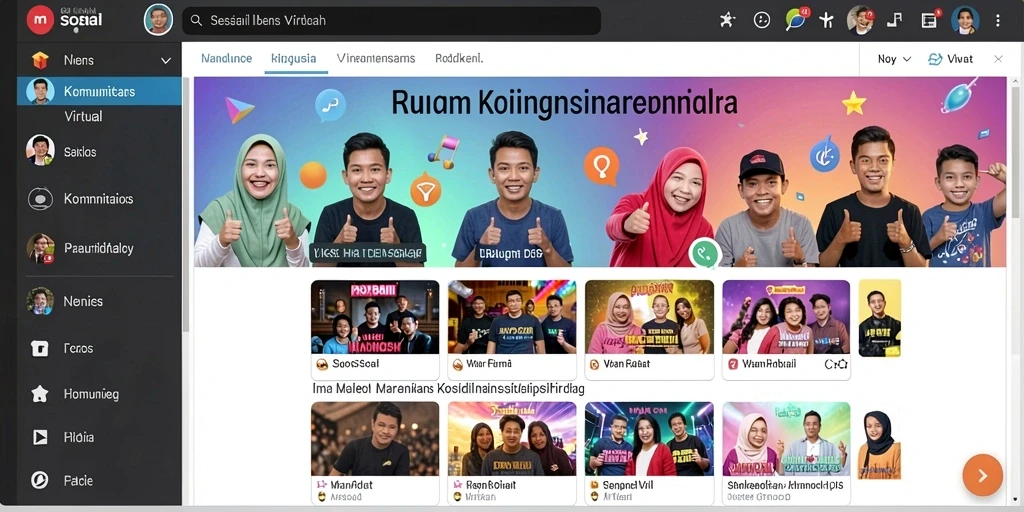
Task: Open the Virtual sidebar sub-item
Action: click(83, 116)
